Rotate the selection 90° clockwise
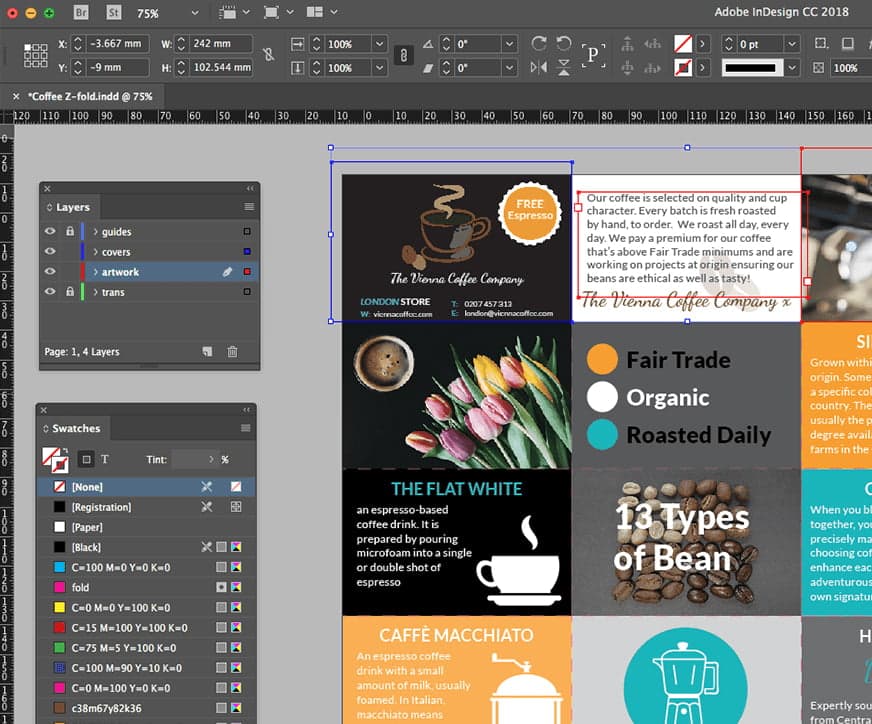 point(538,43)
